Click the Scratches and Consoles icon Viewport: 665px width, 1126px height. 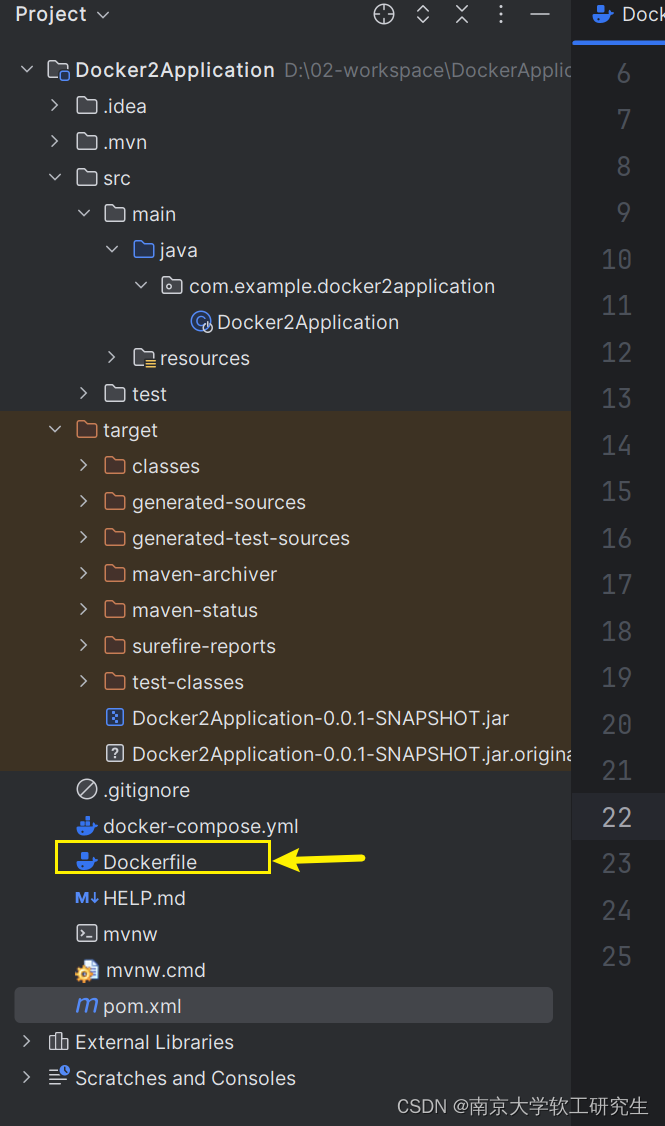(58, 1076)
